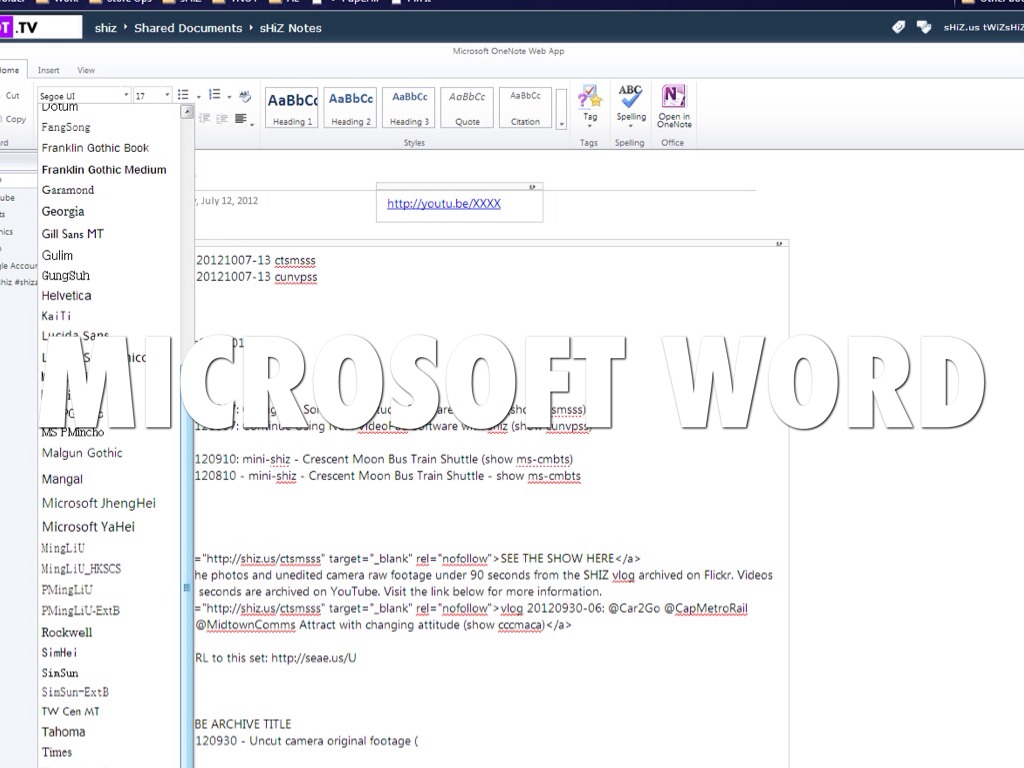Switch to the Insert ribbon tab
Viewport: 1024px width, 768px height.
coord(49,70)
